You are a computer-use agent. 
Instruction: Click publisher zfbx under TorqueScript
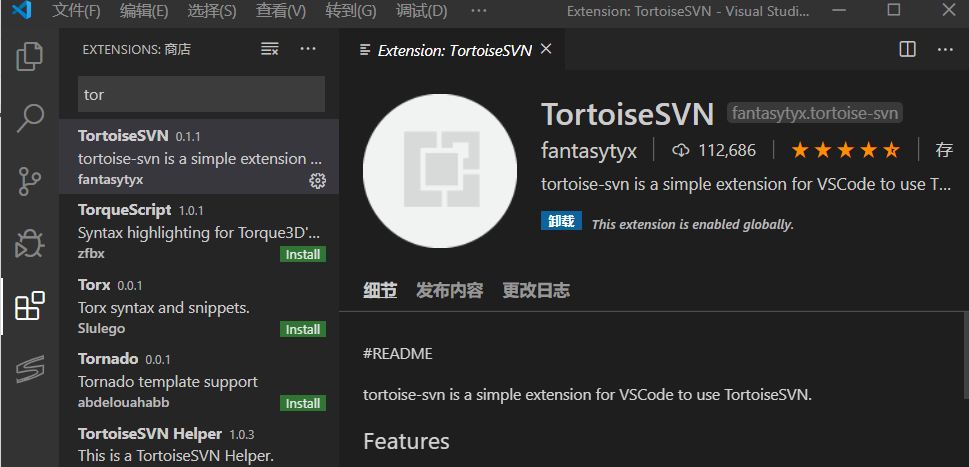click(91, 254)
